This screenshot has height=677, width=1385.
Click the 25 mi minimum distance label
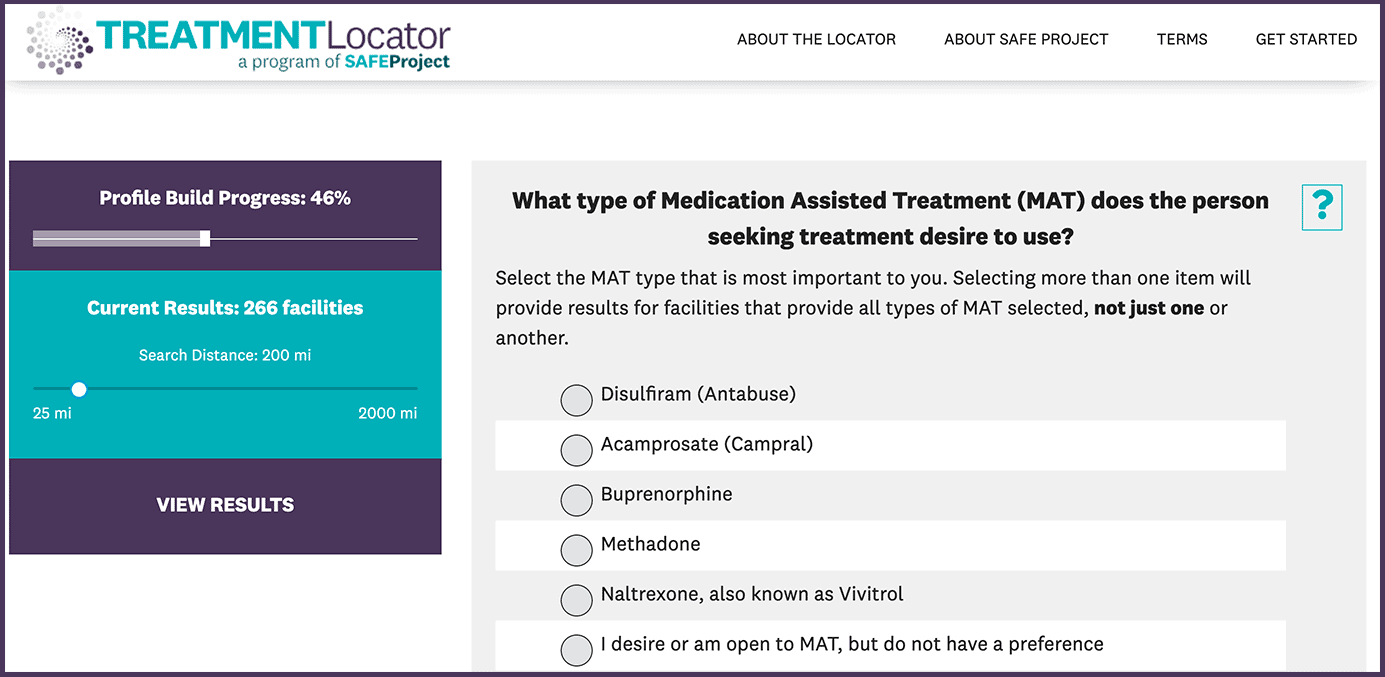coord(52,414)
